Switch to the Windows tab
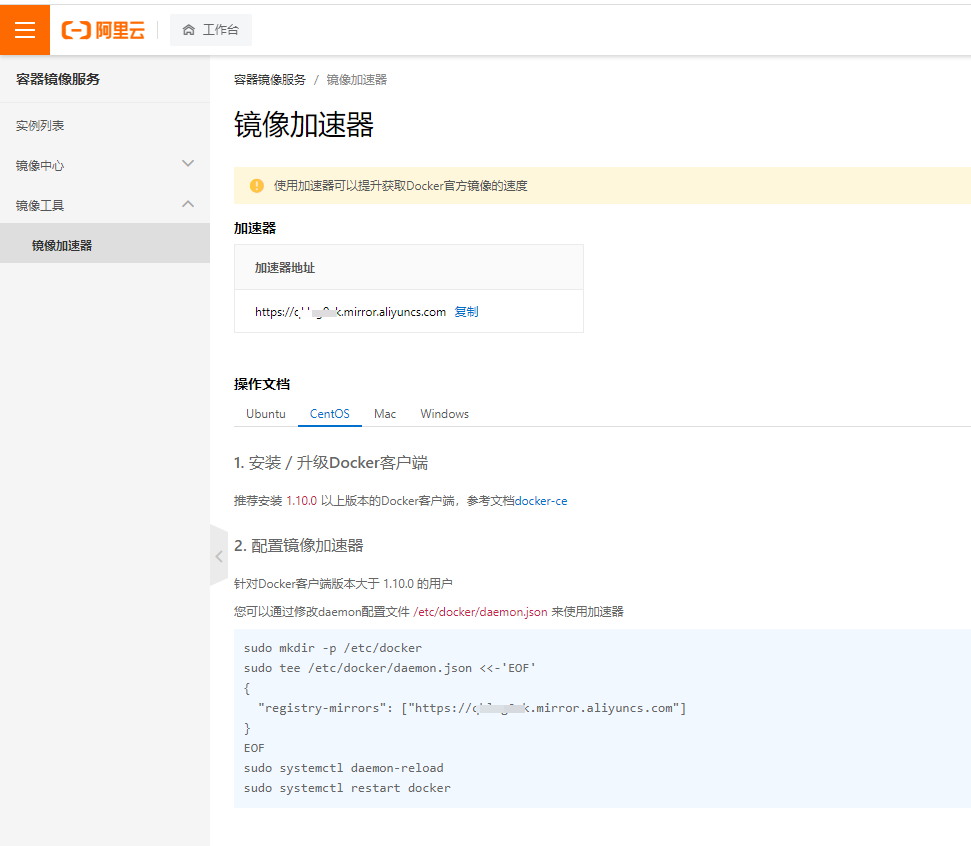Screen dimensions: 971x846 point(445,414)
